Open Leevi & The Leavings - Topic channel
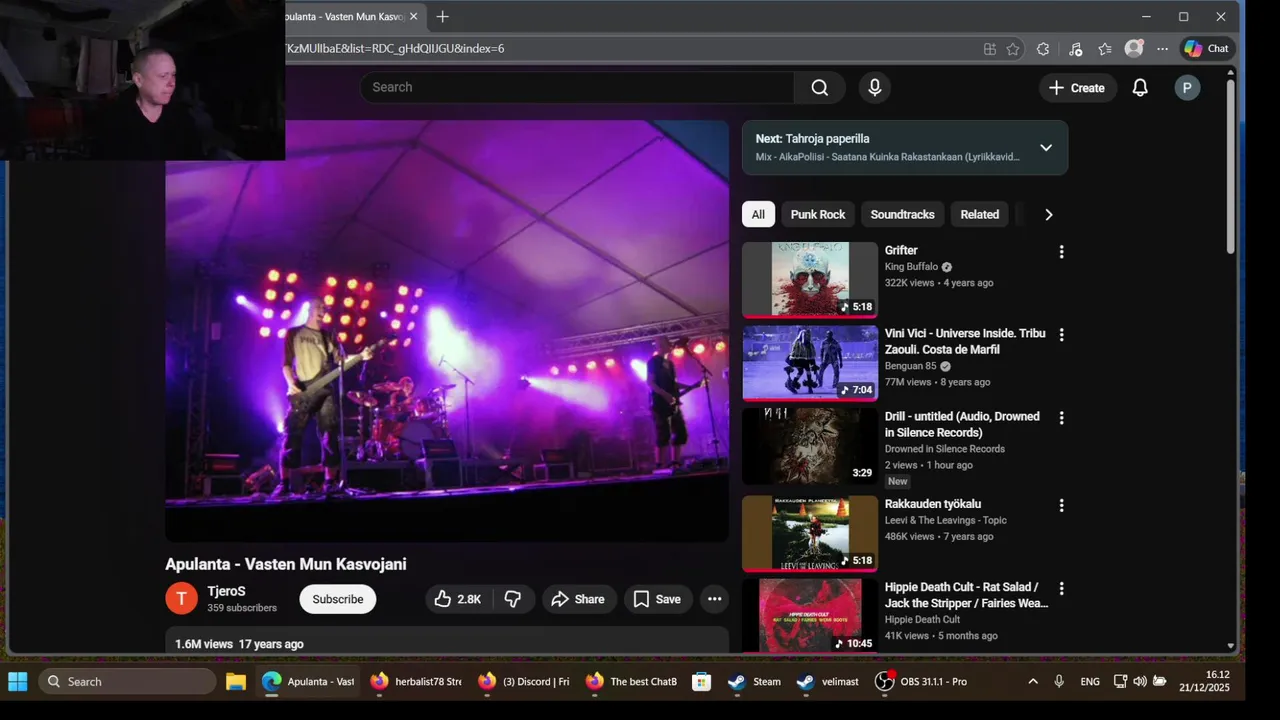The image size is (1280, 720). [946, 520]
